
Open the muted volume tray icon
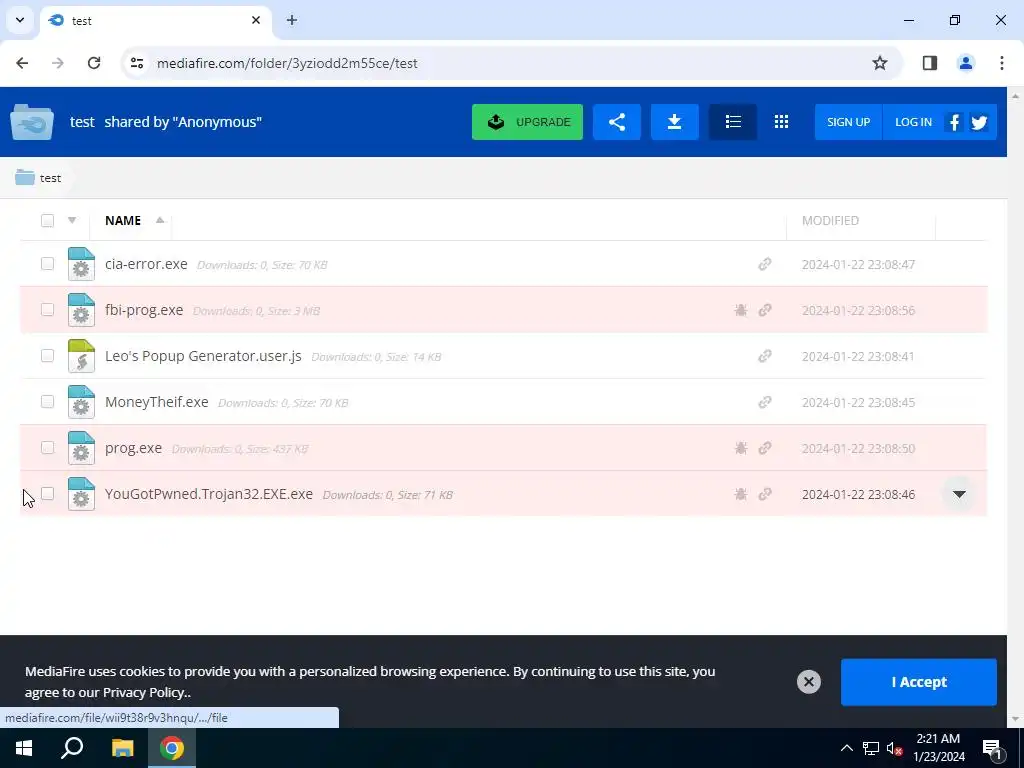pos(895,748)
